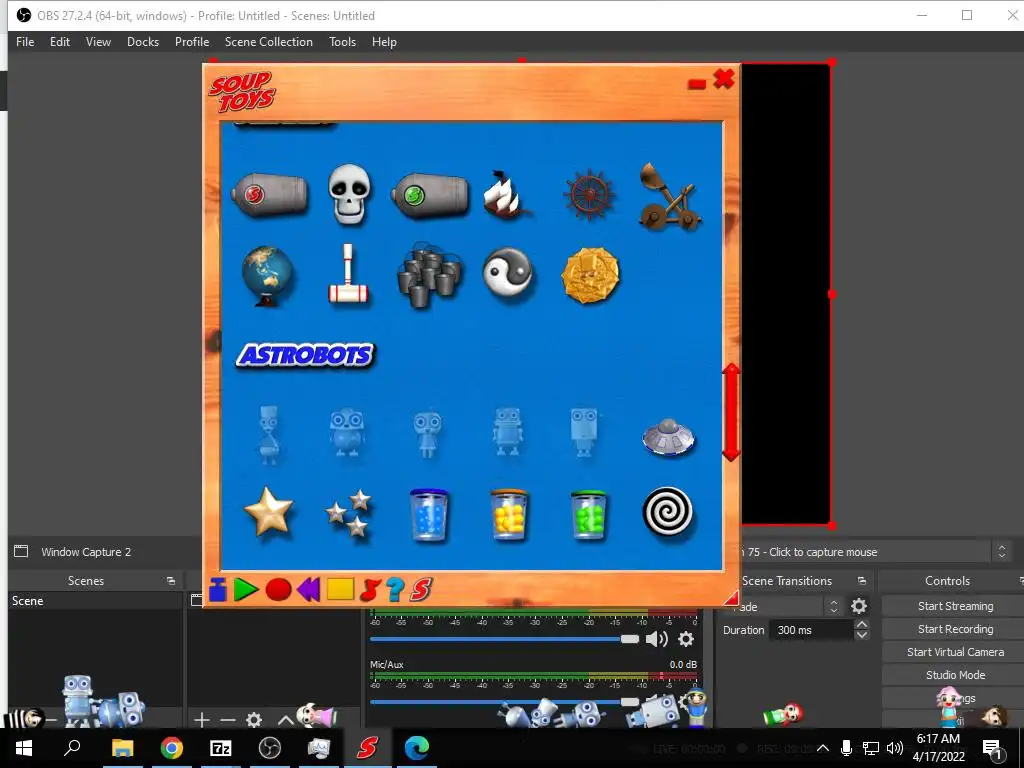The image size is (1024, 768).
Task: Click the red vertical scroll arrow handle in Soup Toys
Action: pyautogui.click(x=731, y=412)
